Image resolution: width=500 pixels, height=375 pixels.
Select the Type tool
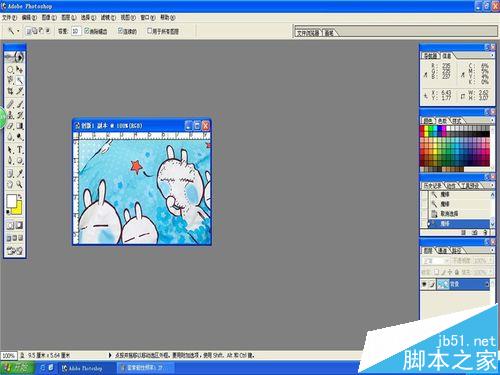point(20,150)
